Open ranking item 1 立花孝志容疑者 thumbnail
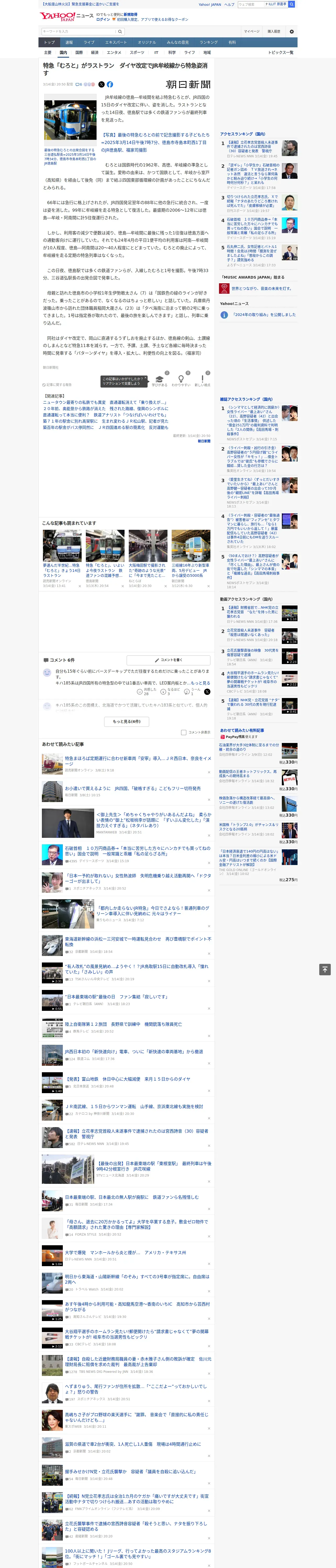This screenshot has height=1568, width=336. coord(290,148)
